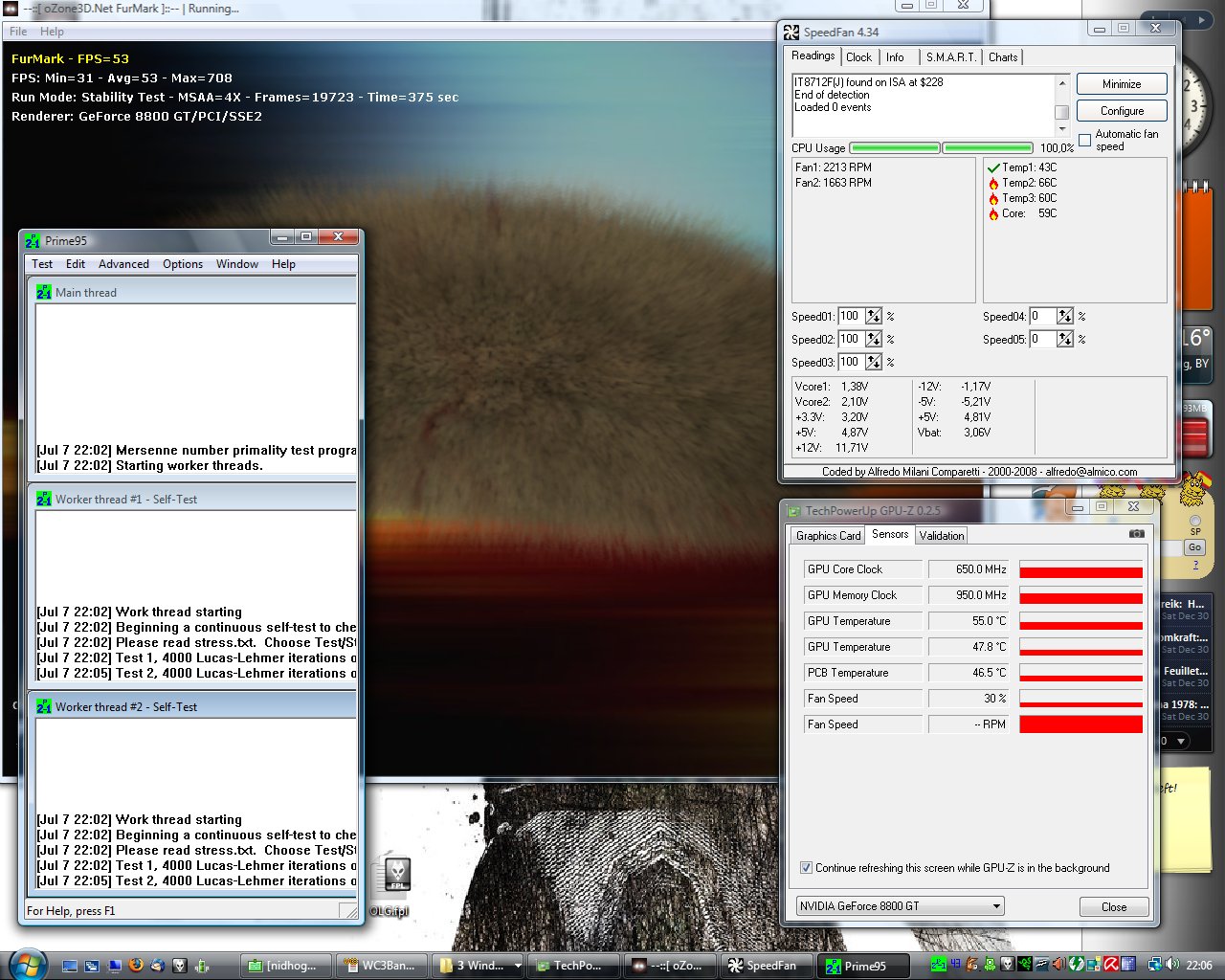The image size is (1225, 980).
Task: Click Show Desktop quick launch icon
Action: [x=70, y=966]
